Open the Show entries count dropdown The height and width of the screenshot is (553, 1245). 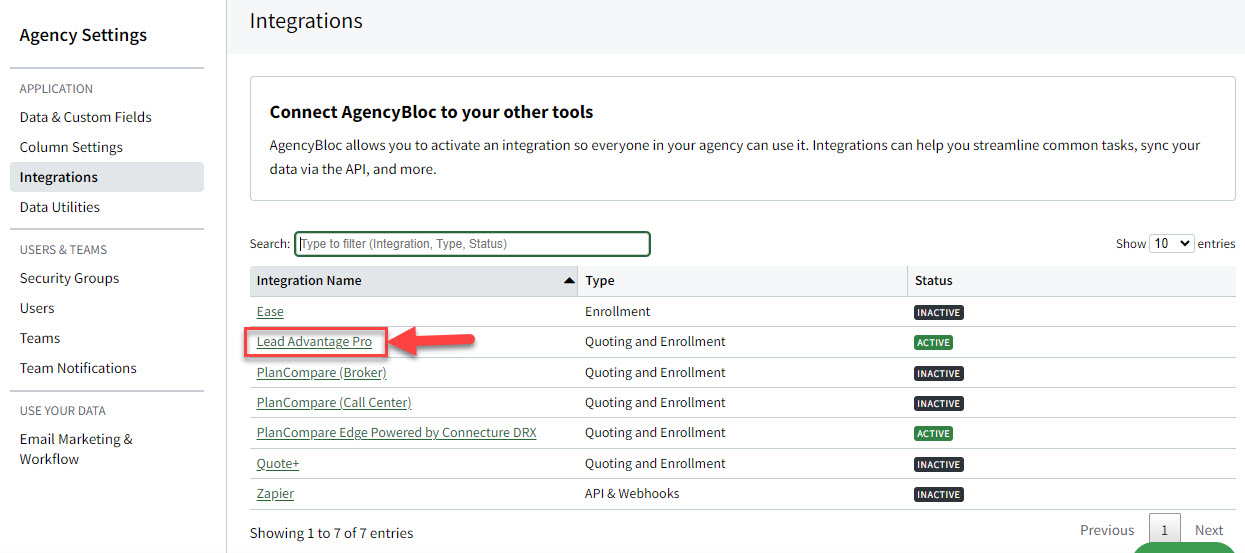click(1172, 243)
